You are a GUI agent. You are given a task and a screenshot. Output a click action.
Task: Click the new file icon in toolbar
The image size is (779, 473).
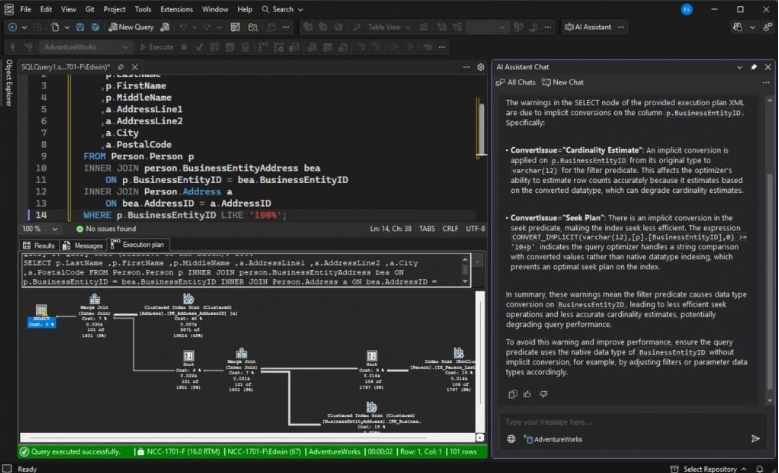coord(55,27)
